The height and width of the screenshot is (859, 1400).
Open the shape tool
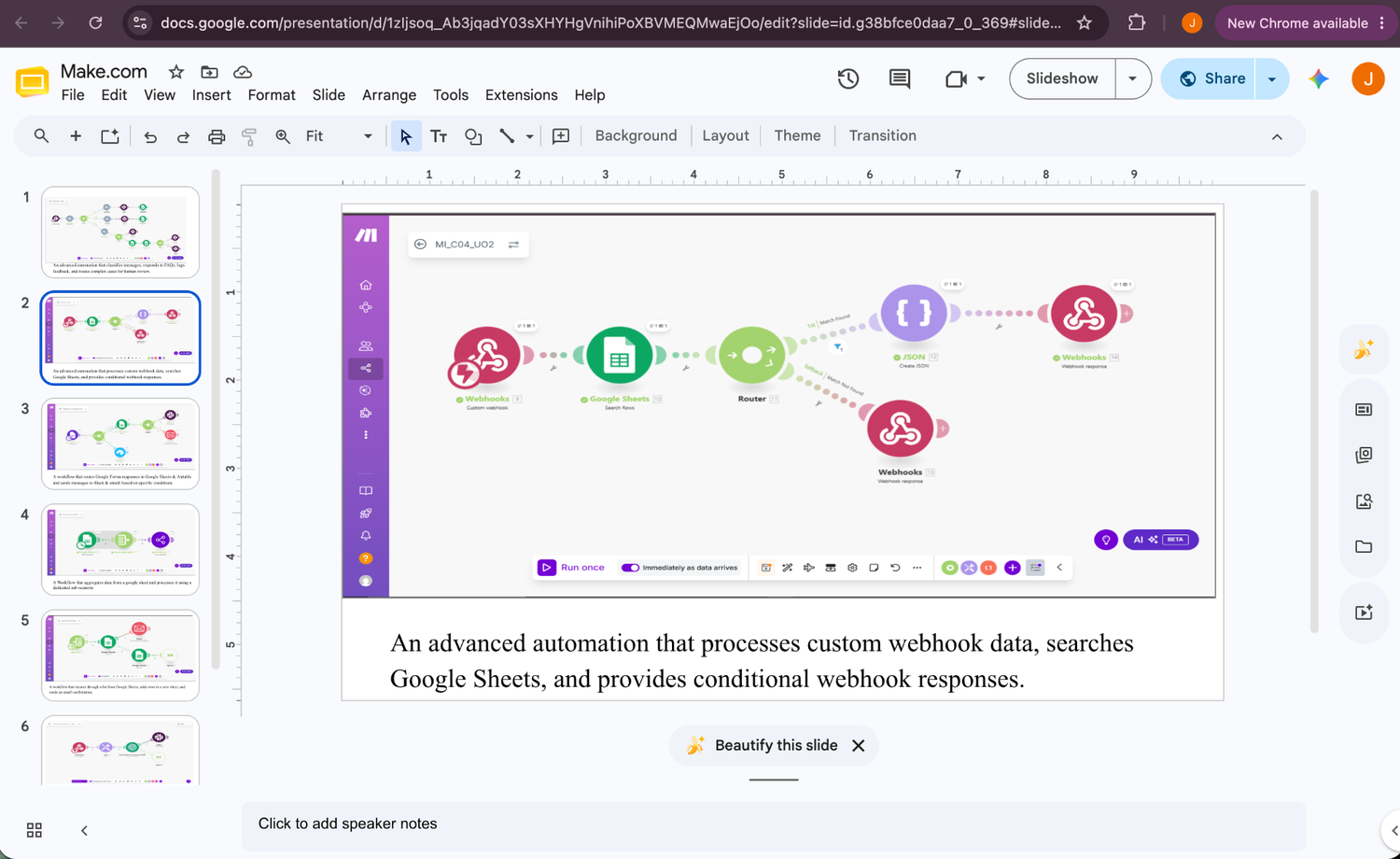[x=473, y=136]
